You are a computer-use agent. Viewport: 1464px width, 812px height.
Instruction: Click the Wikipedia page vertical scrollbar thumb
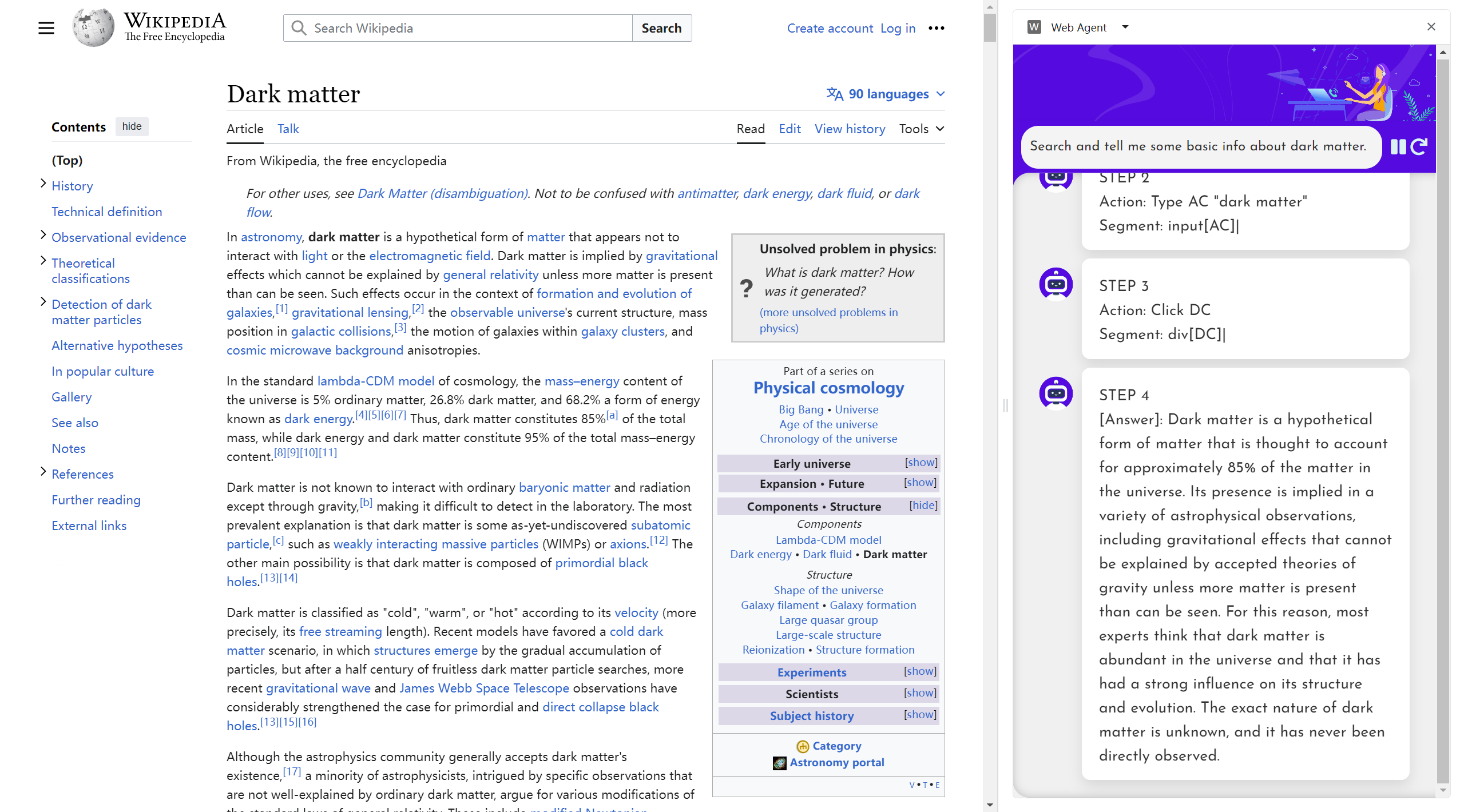[990, 27]
